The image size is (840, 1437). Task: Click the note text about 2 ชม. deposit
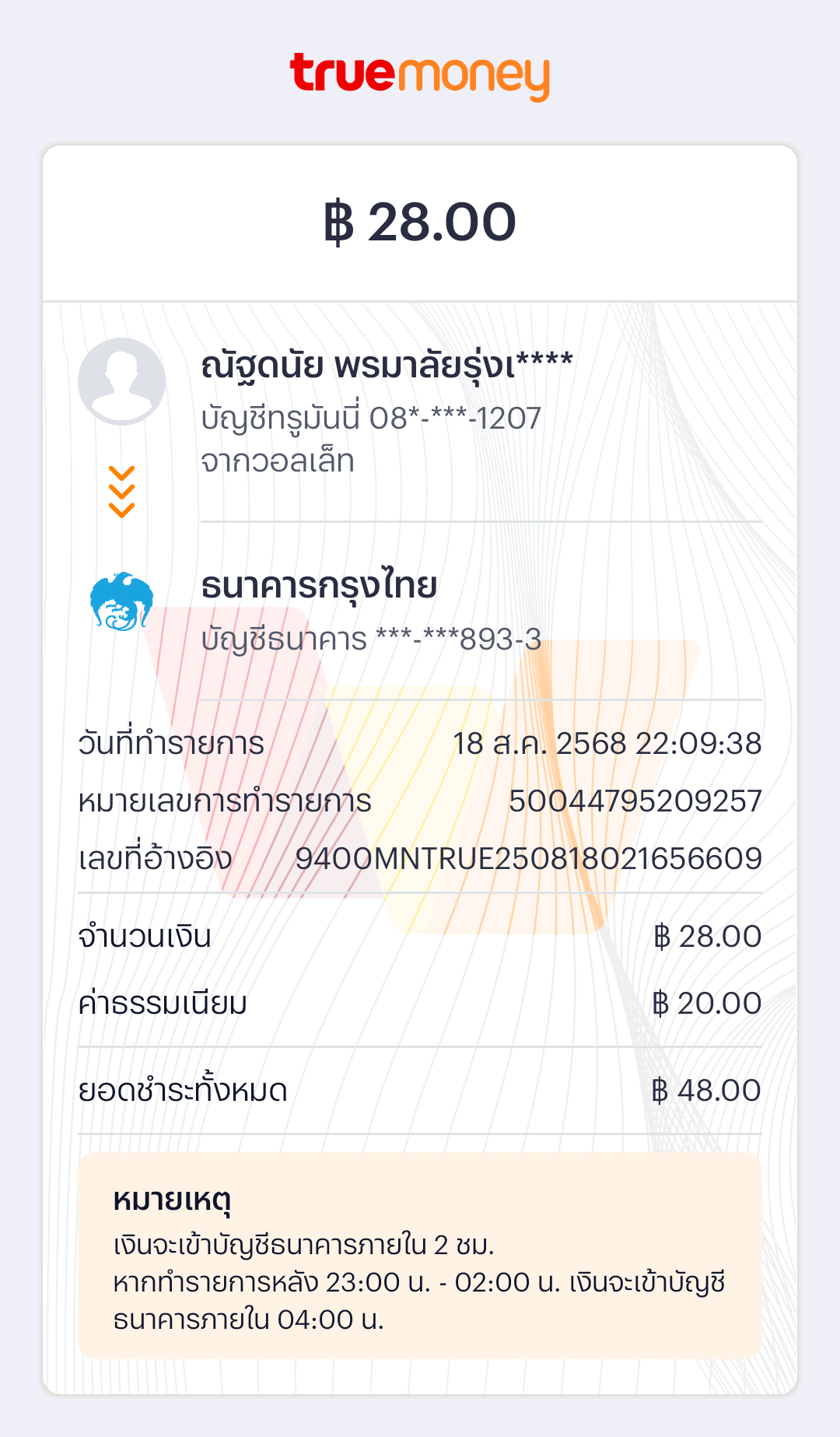[x=303, y=1246]
